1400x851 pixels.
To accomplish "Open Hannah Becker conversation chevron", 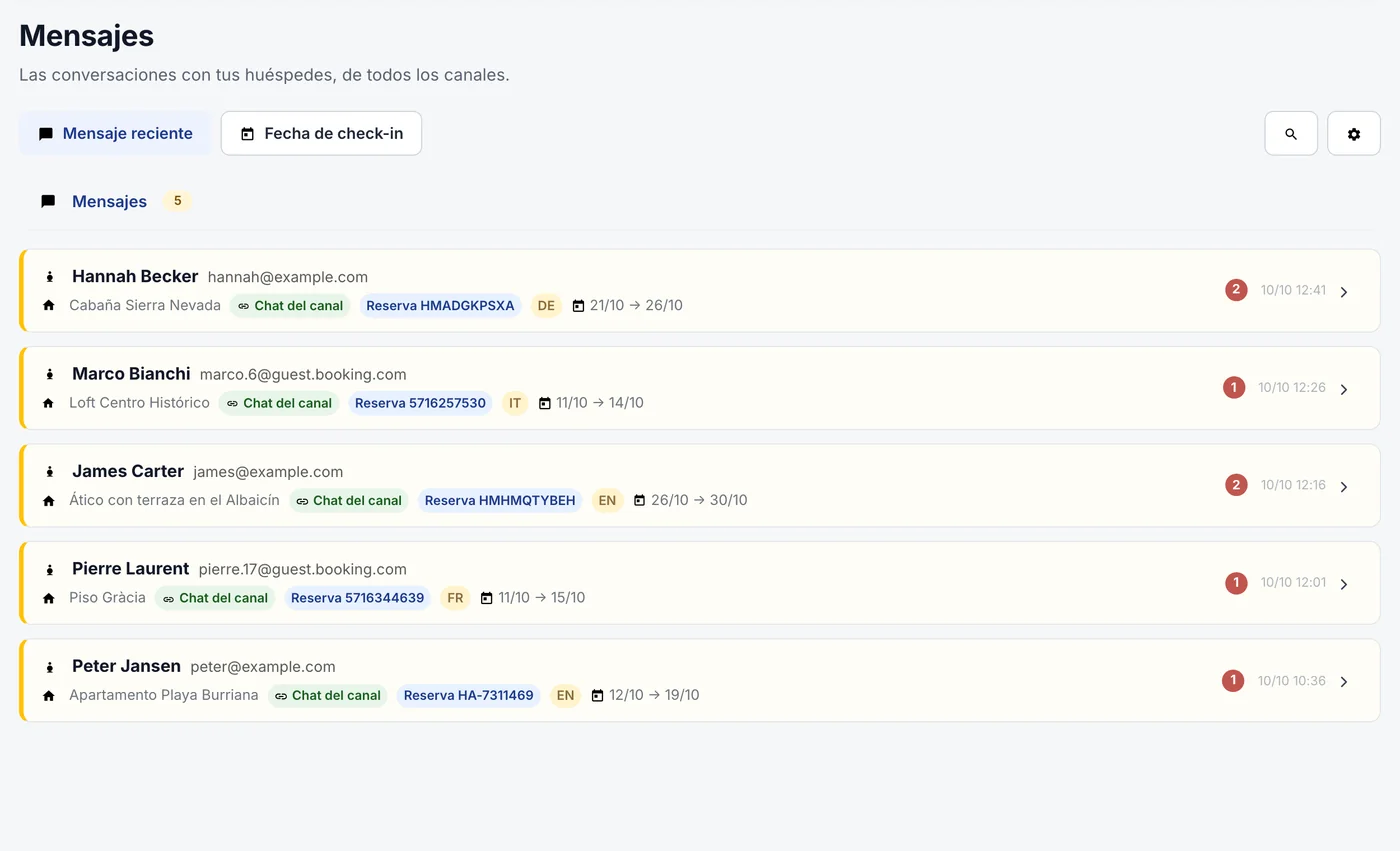I will pyautogui.click(x=1344, y=292).
